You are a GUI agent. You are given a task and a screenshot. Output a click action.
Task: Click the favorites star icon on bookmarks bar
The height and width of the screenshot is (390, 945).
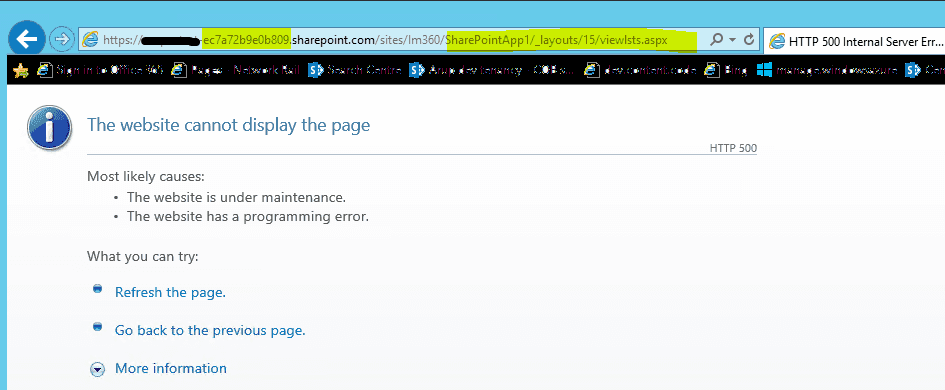pos(20,71)
